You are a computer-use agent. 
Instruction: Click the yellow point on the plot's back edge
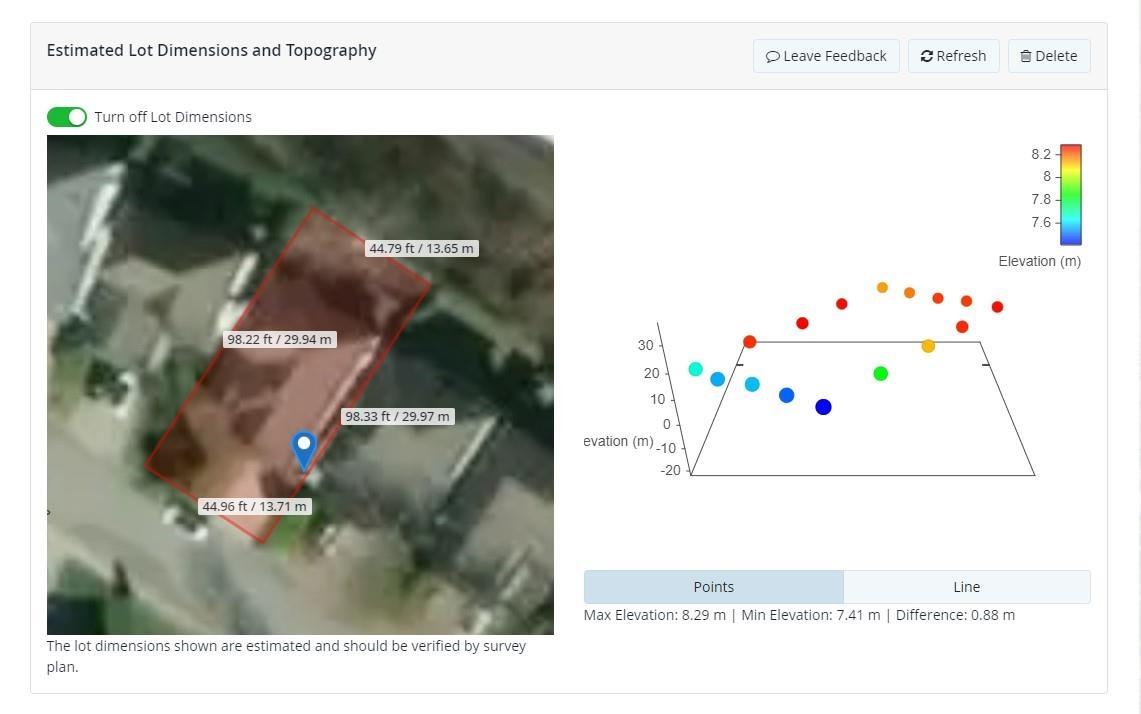(928, 346)
